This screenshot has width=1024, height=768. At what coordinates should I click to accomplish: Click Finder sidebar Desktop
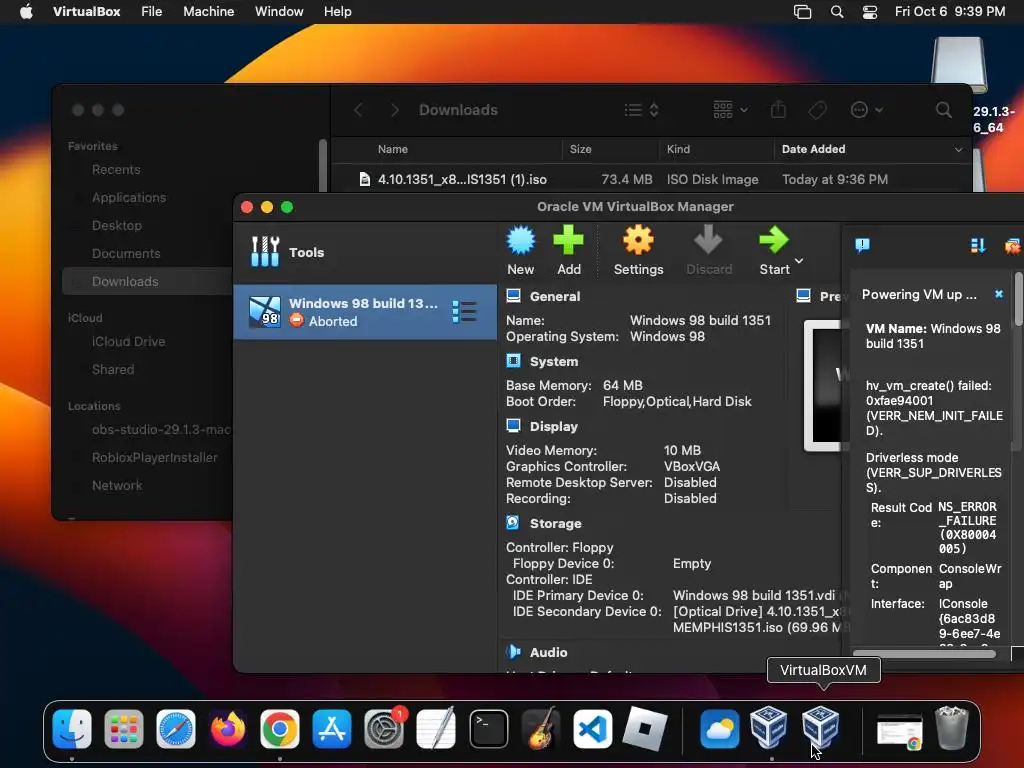(116, 225)
